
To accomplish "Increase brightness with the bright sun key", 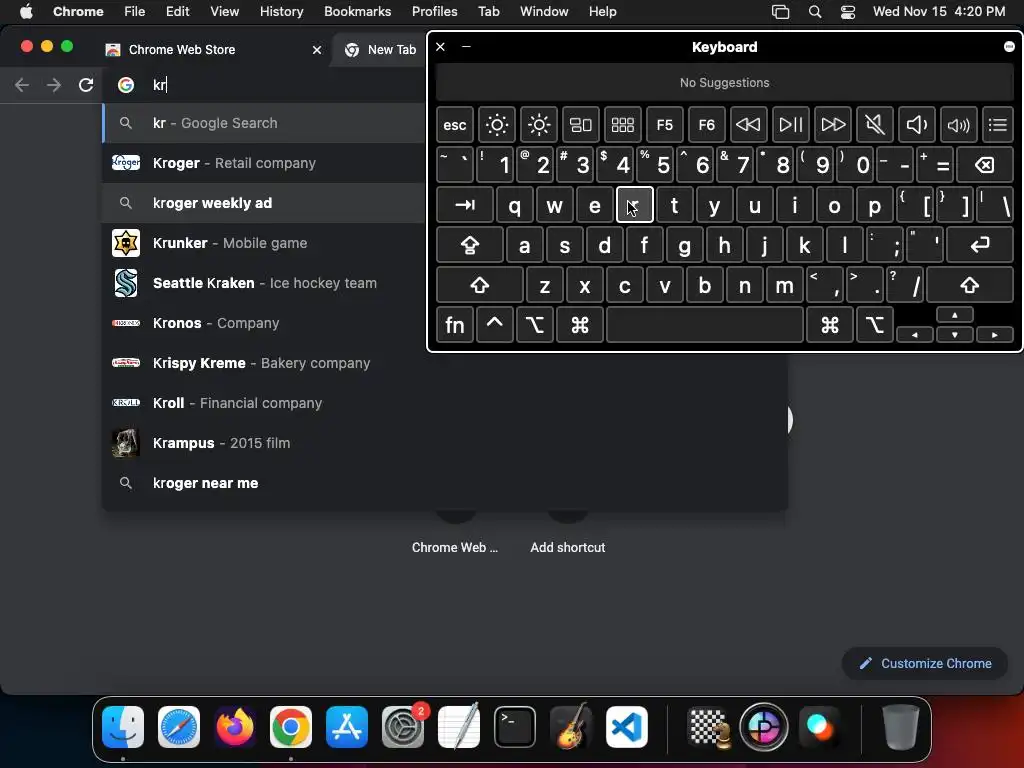I will pyautogui.click(x=539, y=125).
